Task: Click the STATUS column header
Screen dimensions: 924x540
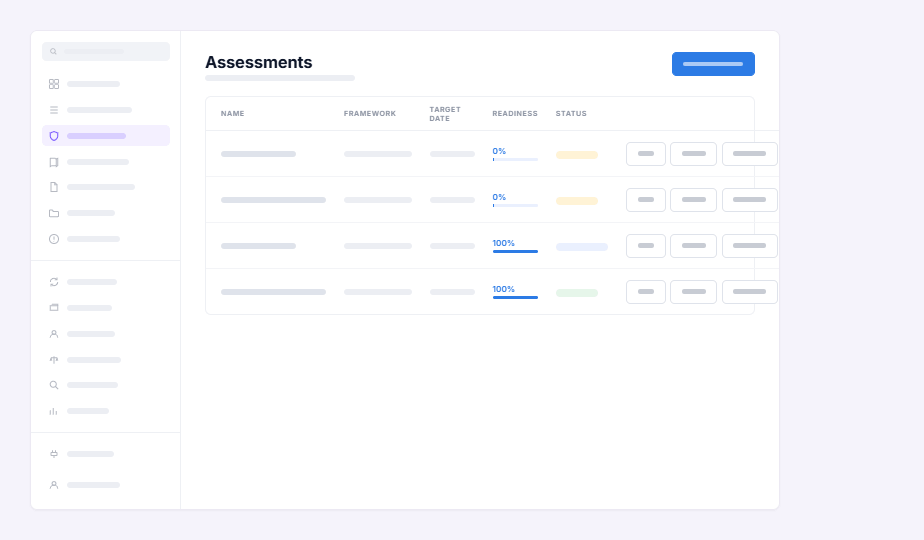Action: (571, 113)
